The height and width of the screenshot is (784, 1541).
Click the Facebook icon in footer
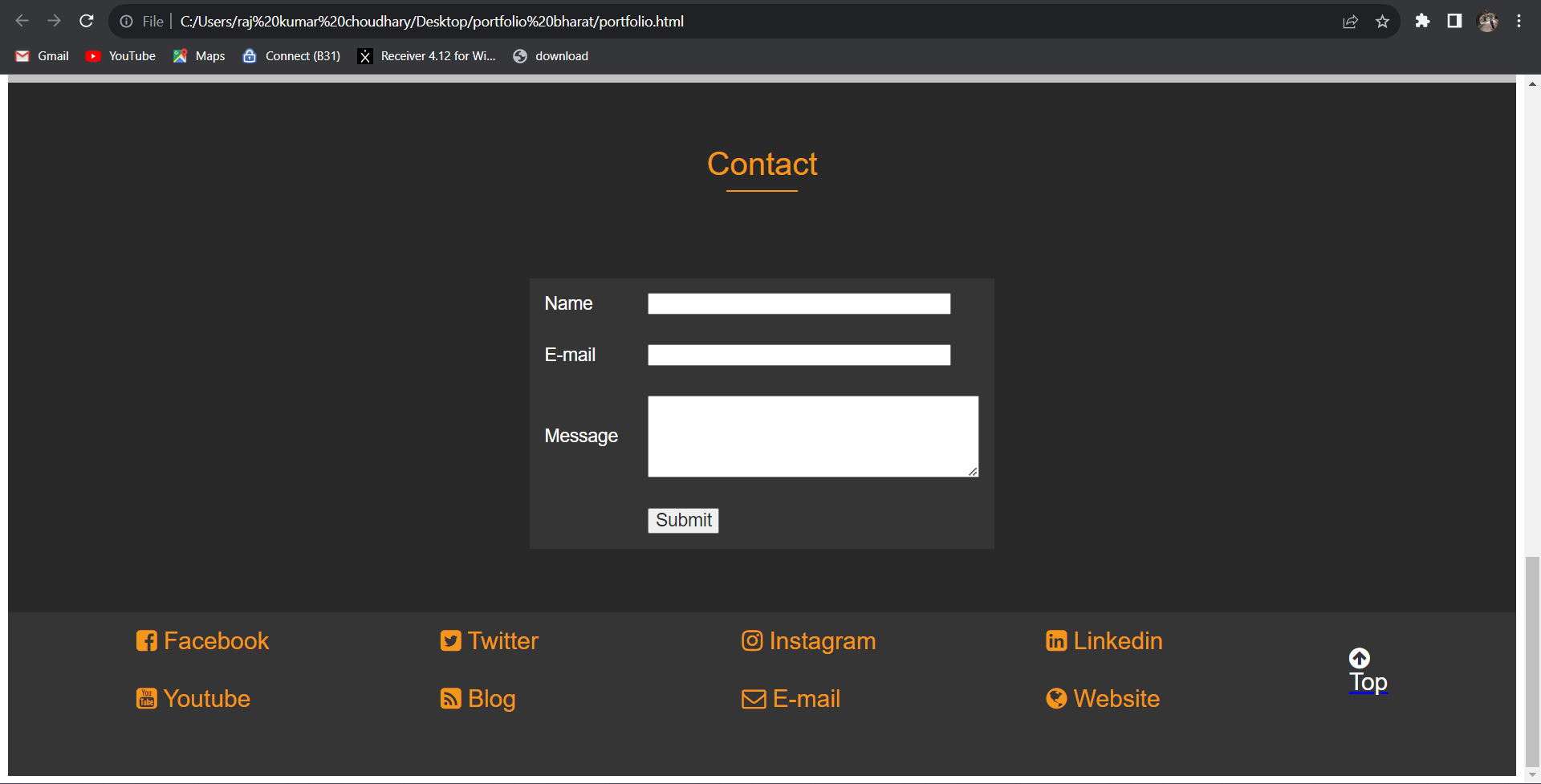click(147, 640)
